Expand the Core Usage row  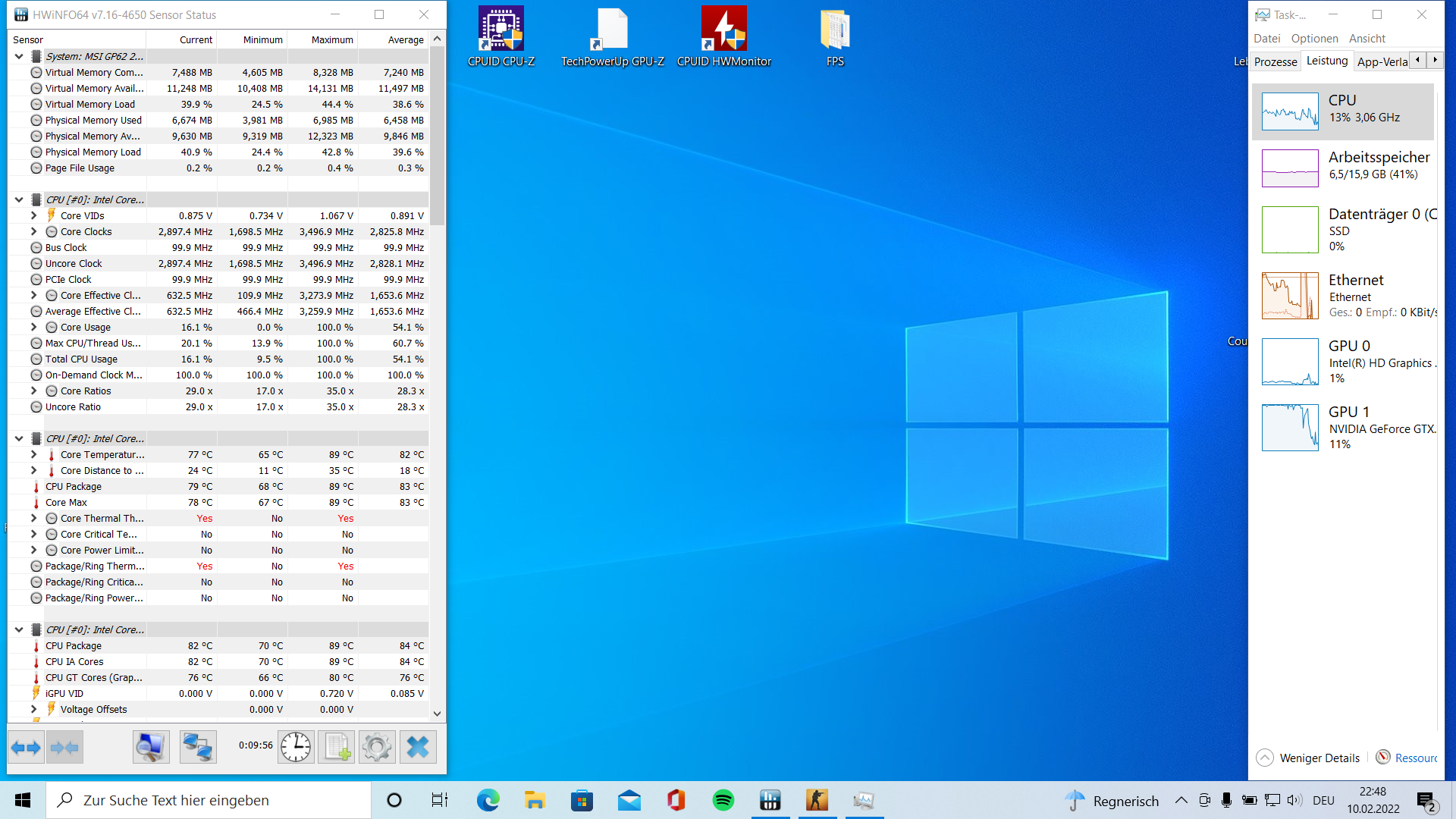coord(33,328)
